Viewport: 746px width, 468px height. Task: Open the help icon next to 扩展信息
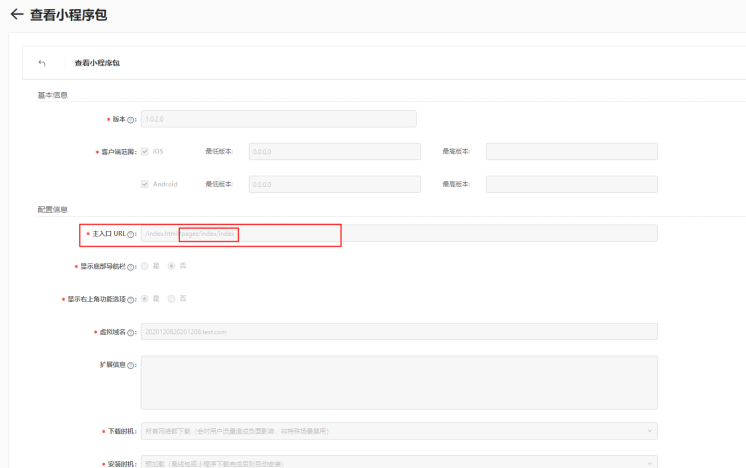[130, 366]
